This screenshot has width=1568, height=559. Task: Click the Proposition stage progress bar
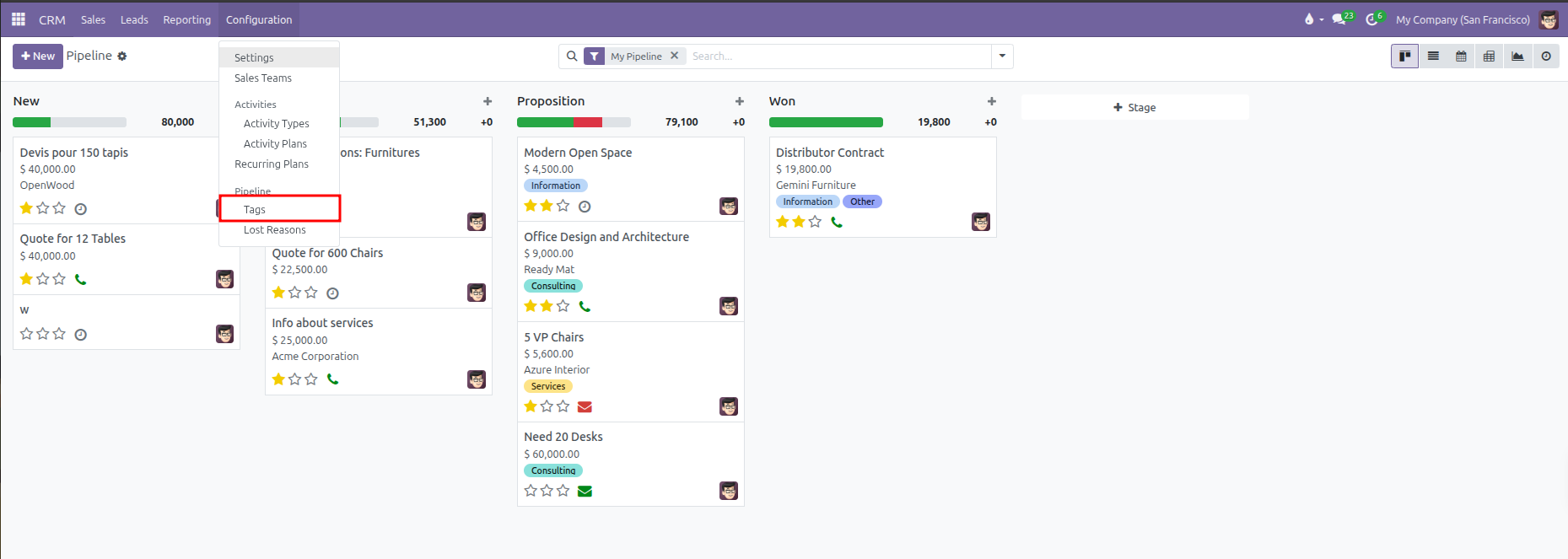[x=574, y=122]
